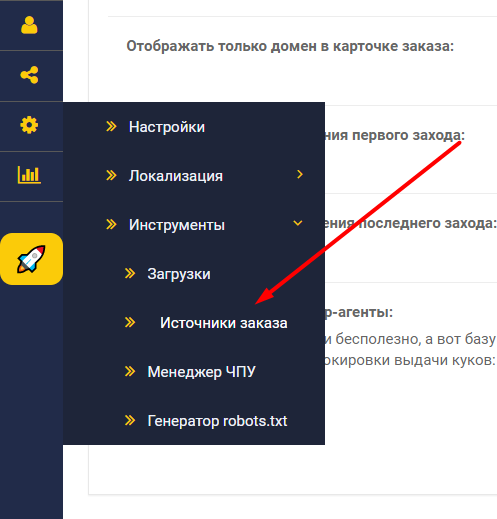Expand Локализация submenu arrow

[300, 174]
